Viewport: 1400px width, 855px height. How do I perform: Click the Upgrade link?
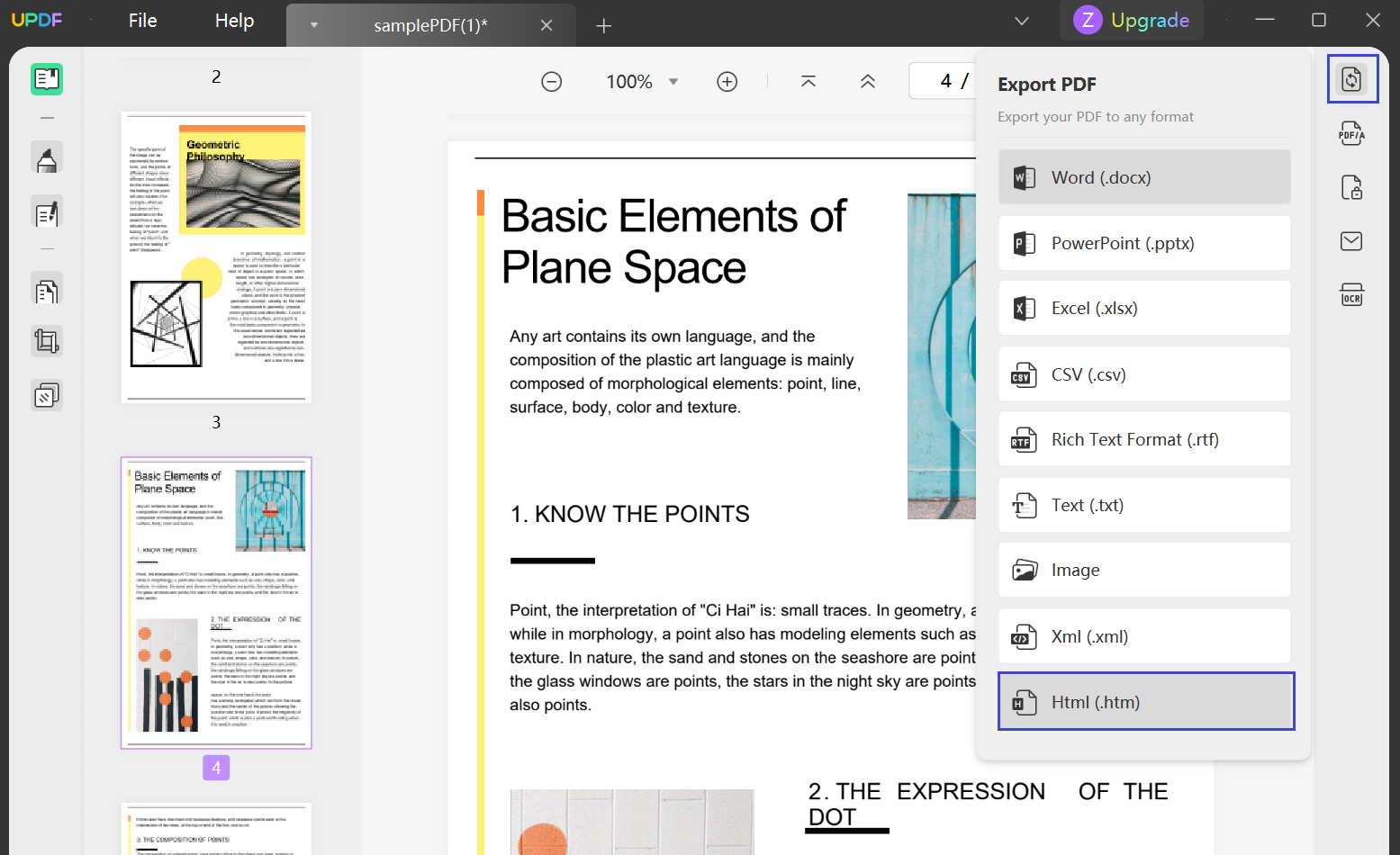(1150, 20)
